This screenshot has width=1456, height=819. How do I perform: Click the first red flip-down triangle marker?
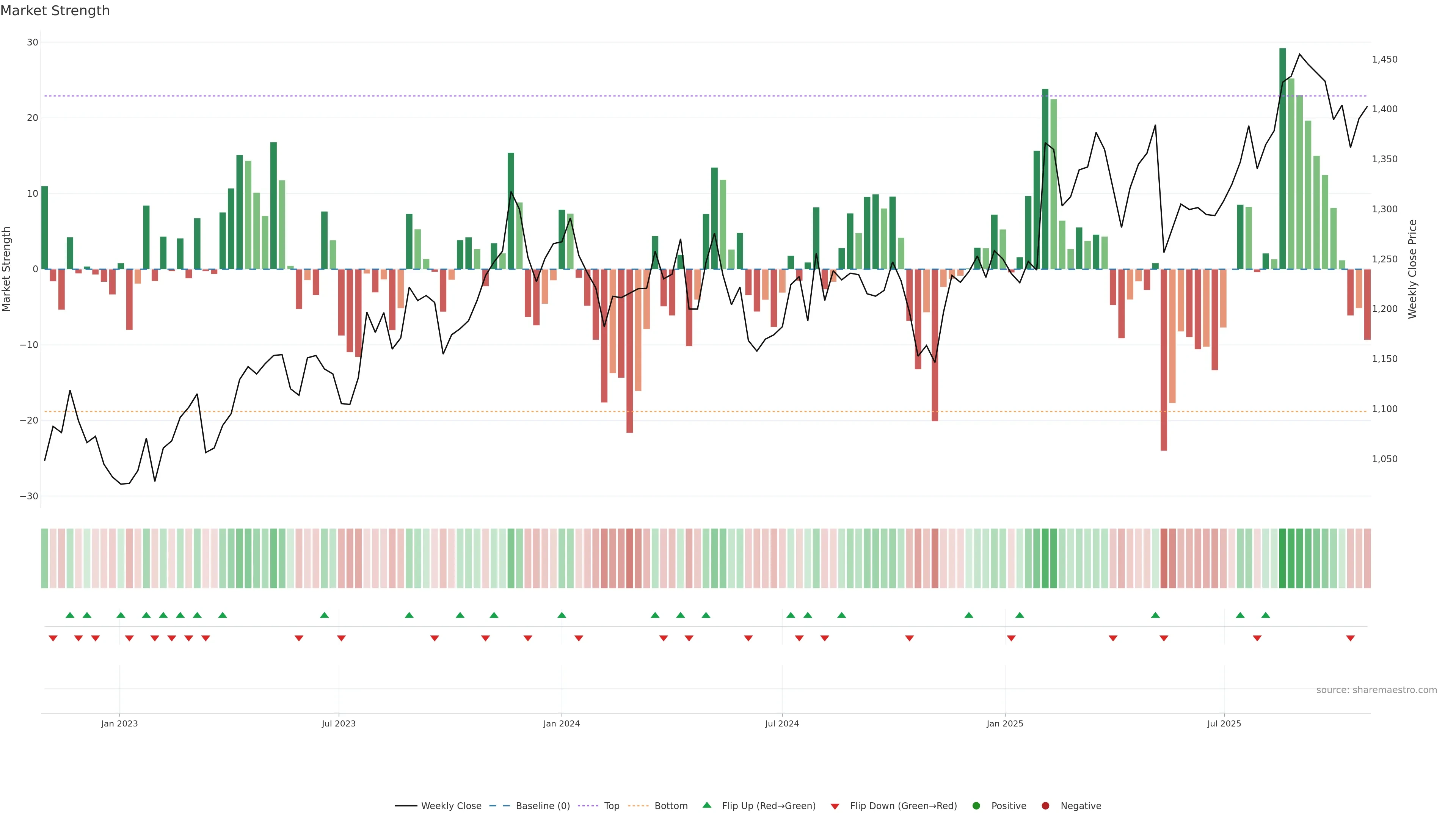[53, 638]
